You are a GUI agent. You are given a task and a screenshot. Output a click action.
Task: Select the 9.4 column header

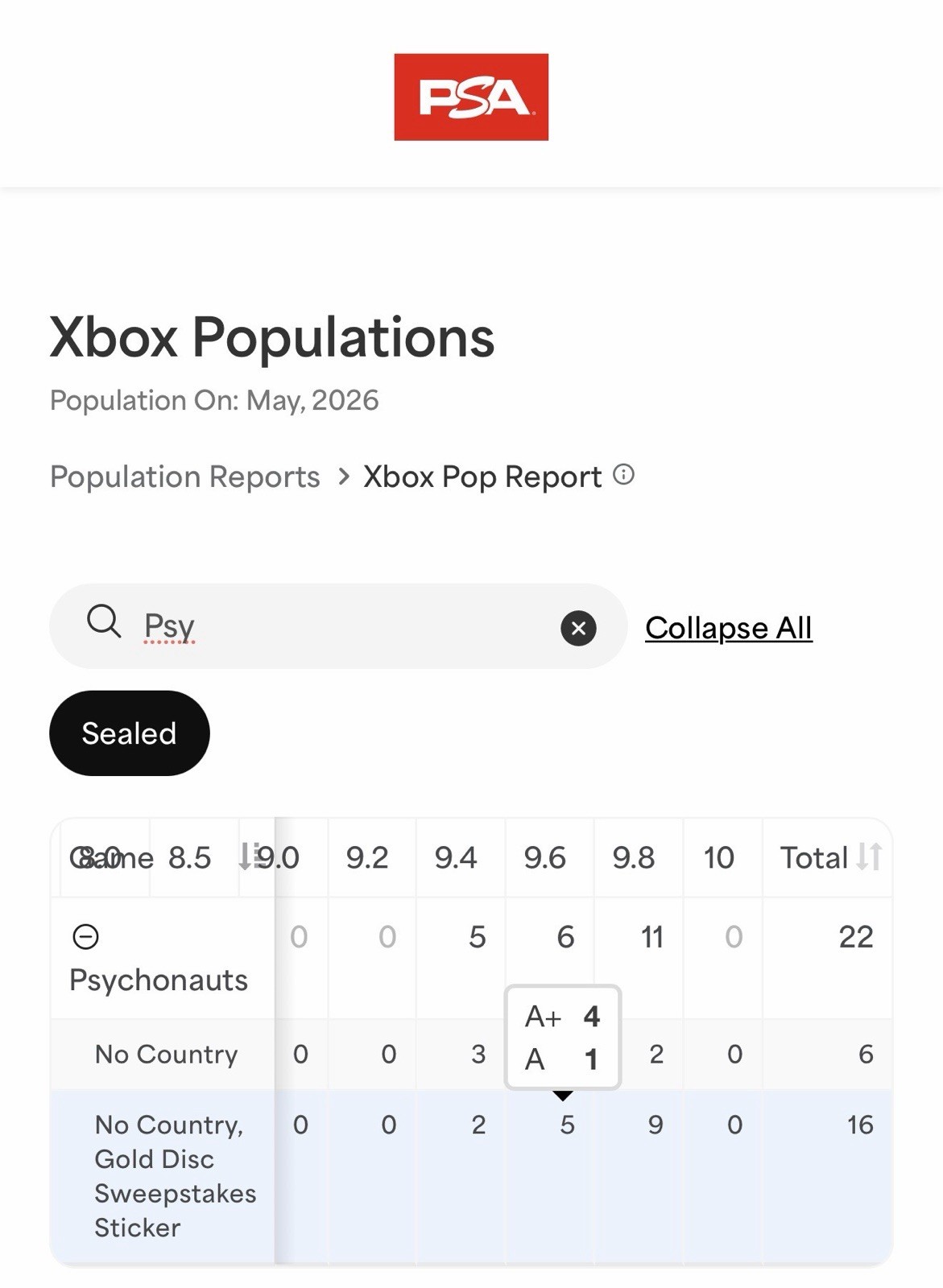pyautogui.click(x=456, y=857)
